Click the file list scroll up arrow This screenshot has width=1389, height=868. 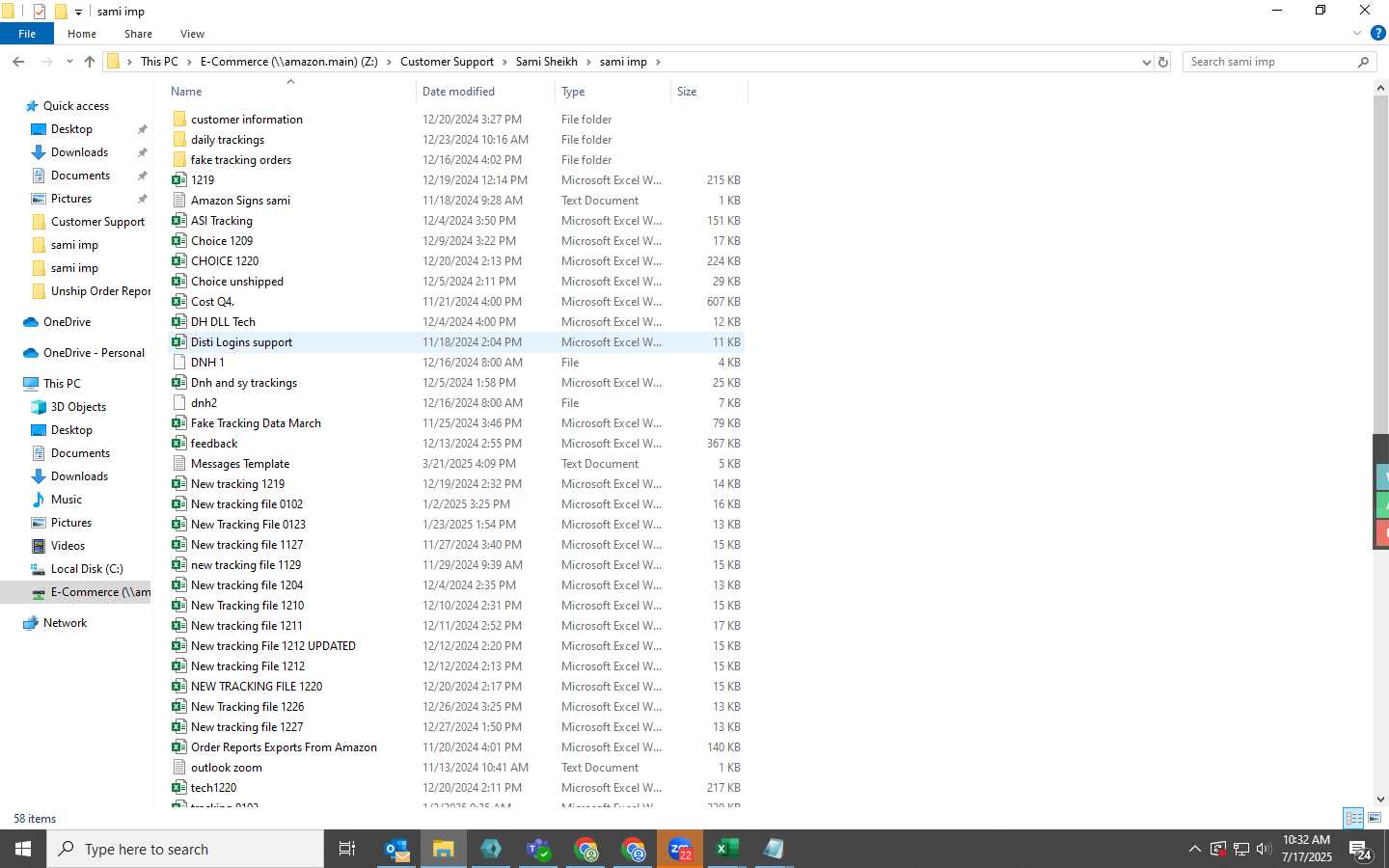pos(1380,88)
